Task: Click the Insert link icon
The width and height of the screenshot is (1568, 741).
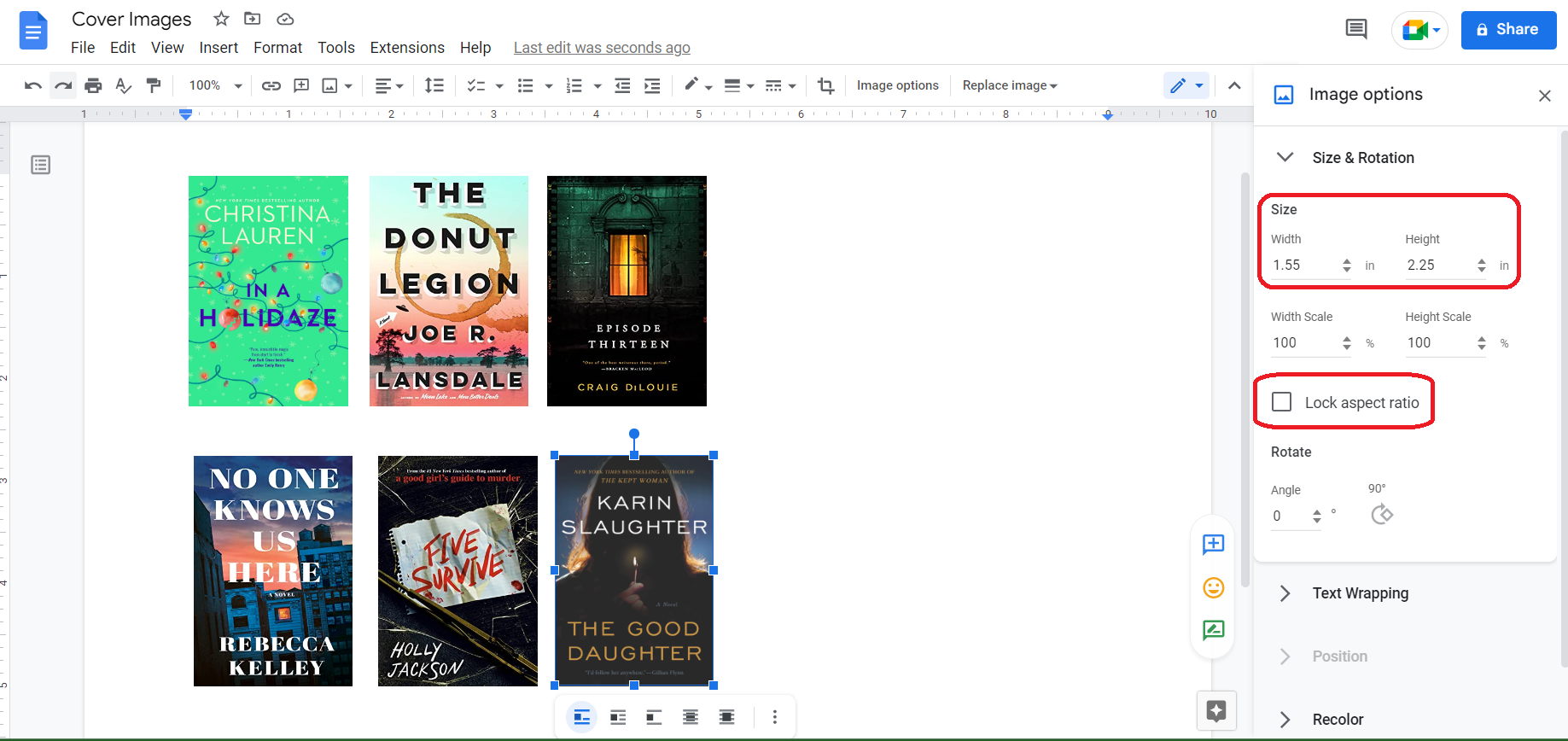Action: click(x=271, y=85)
